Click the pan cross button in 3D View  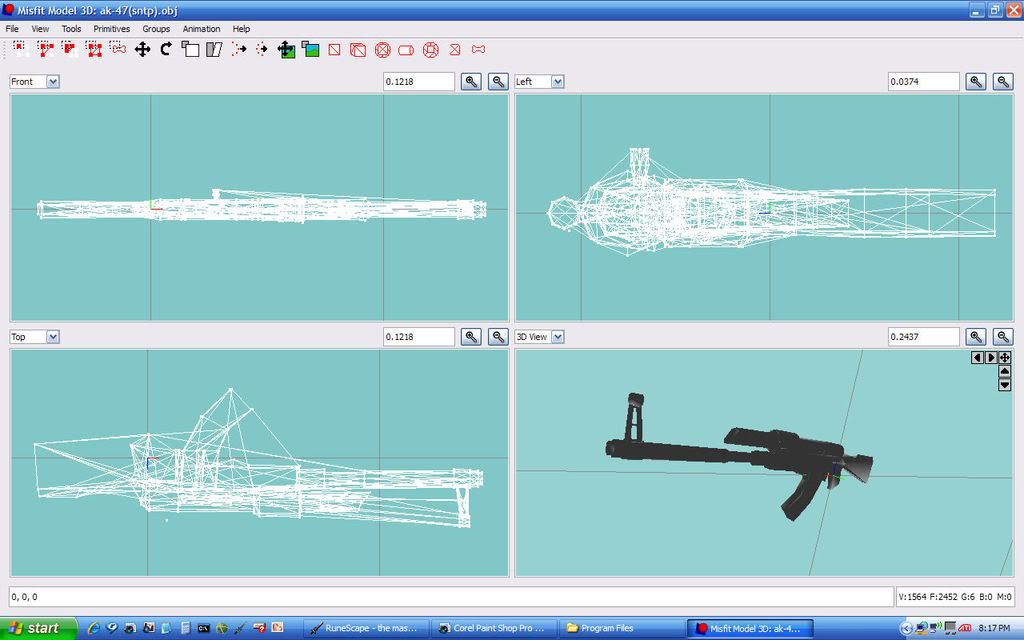[1005, 357]
